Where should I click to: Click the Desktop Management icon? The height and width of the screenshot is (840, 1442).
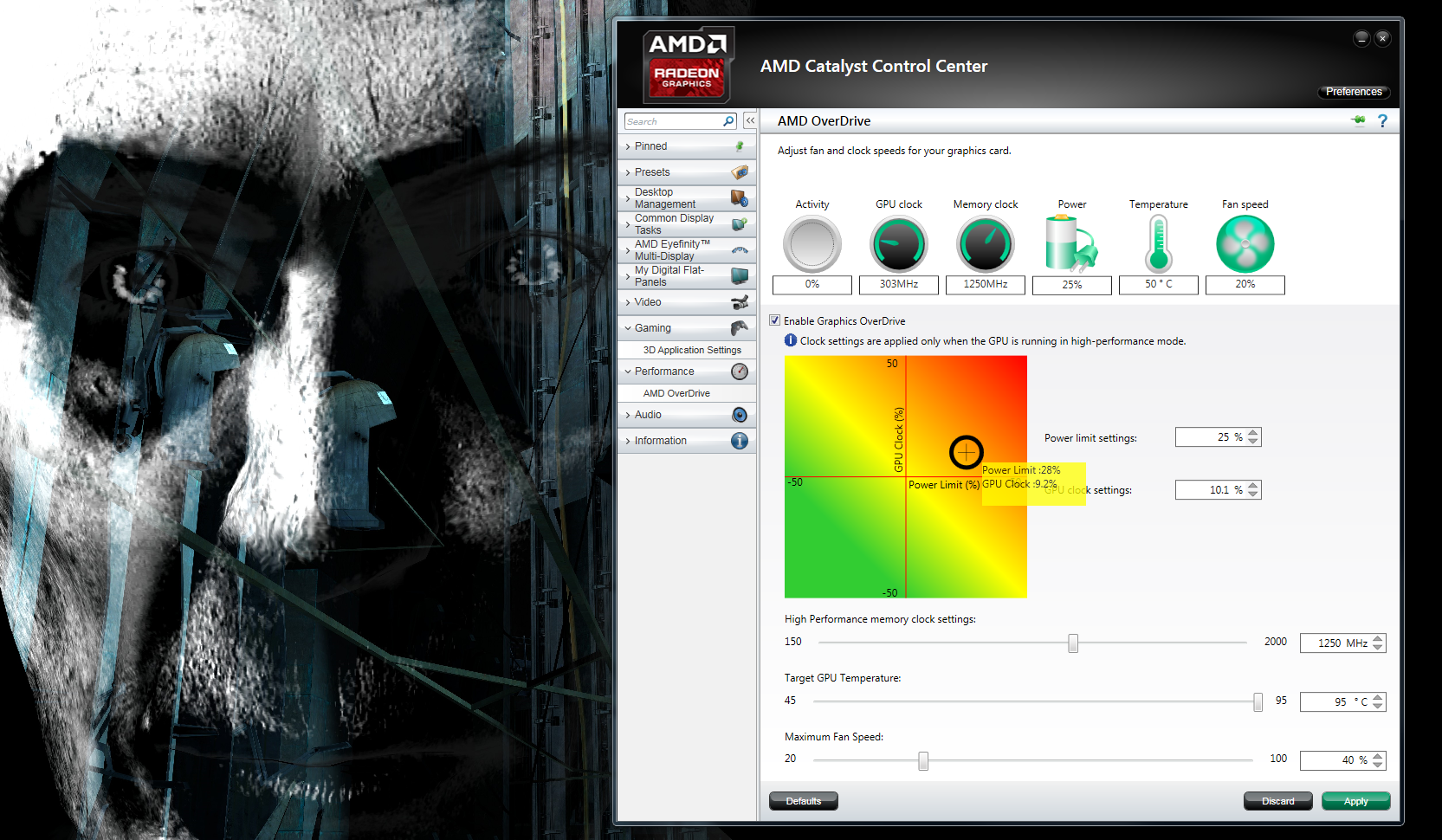tap(740, 198)
